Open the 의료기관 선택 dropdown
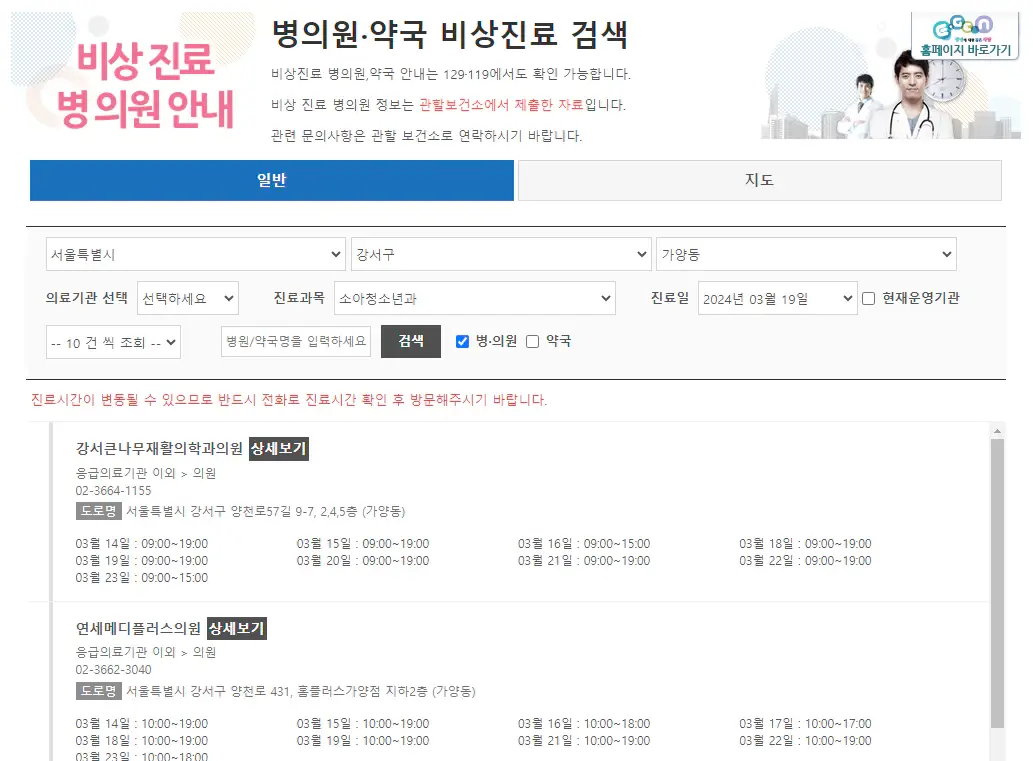The width and height of the screenshot is (1033, 761). pos(187,298)
